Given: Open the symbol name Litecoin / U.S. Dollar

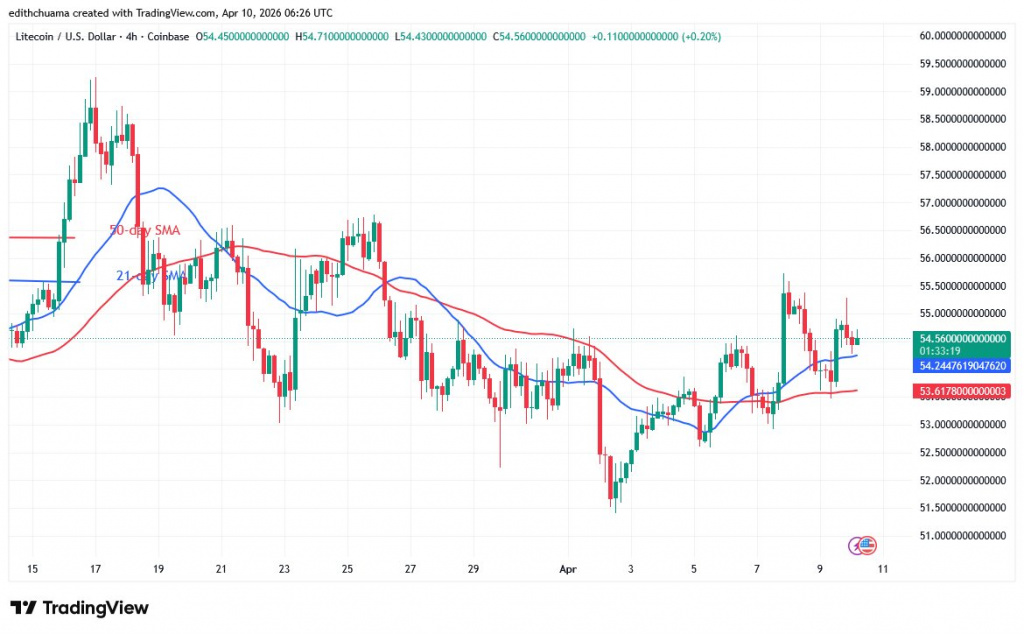Looking at the screenshot, I should coord(65,35).
